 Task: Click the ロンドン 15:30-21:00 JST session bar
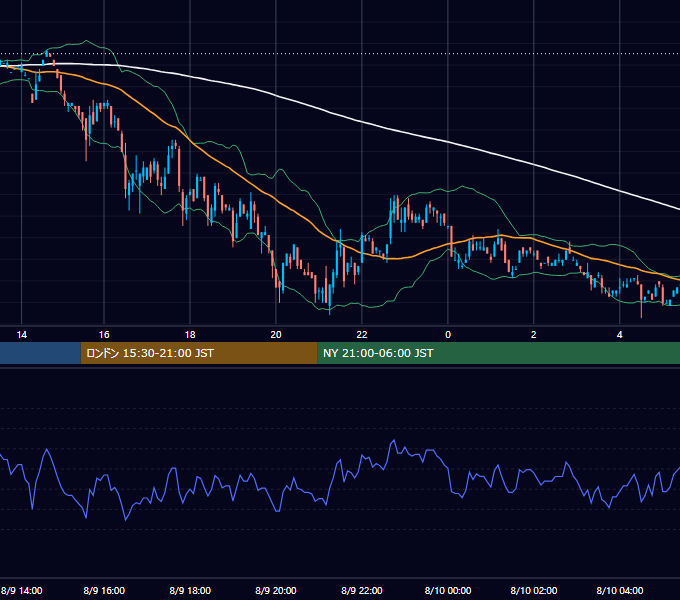199,353
